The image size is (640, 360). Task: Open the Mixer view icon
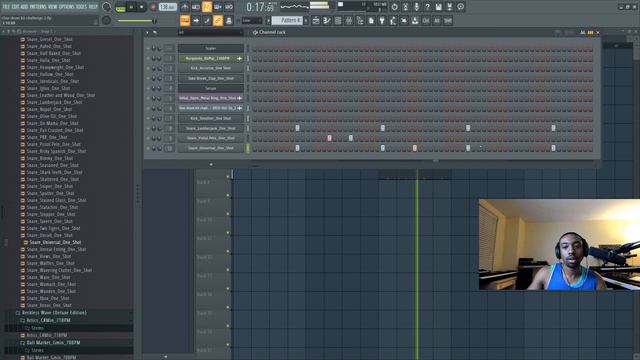pyautogui.click(x=349, y=20)
